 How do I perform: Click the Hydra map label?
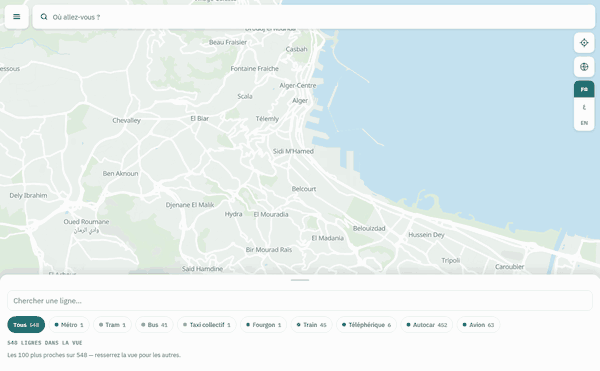pyautogui.click(x=233, y=214)
